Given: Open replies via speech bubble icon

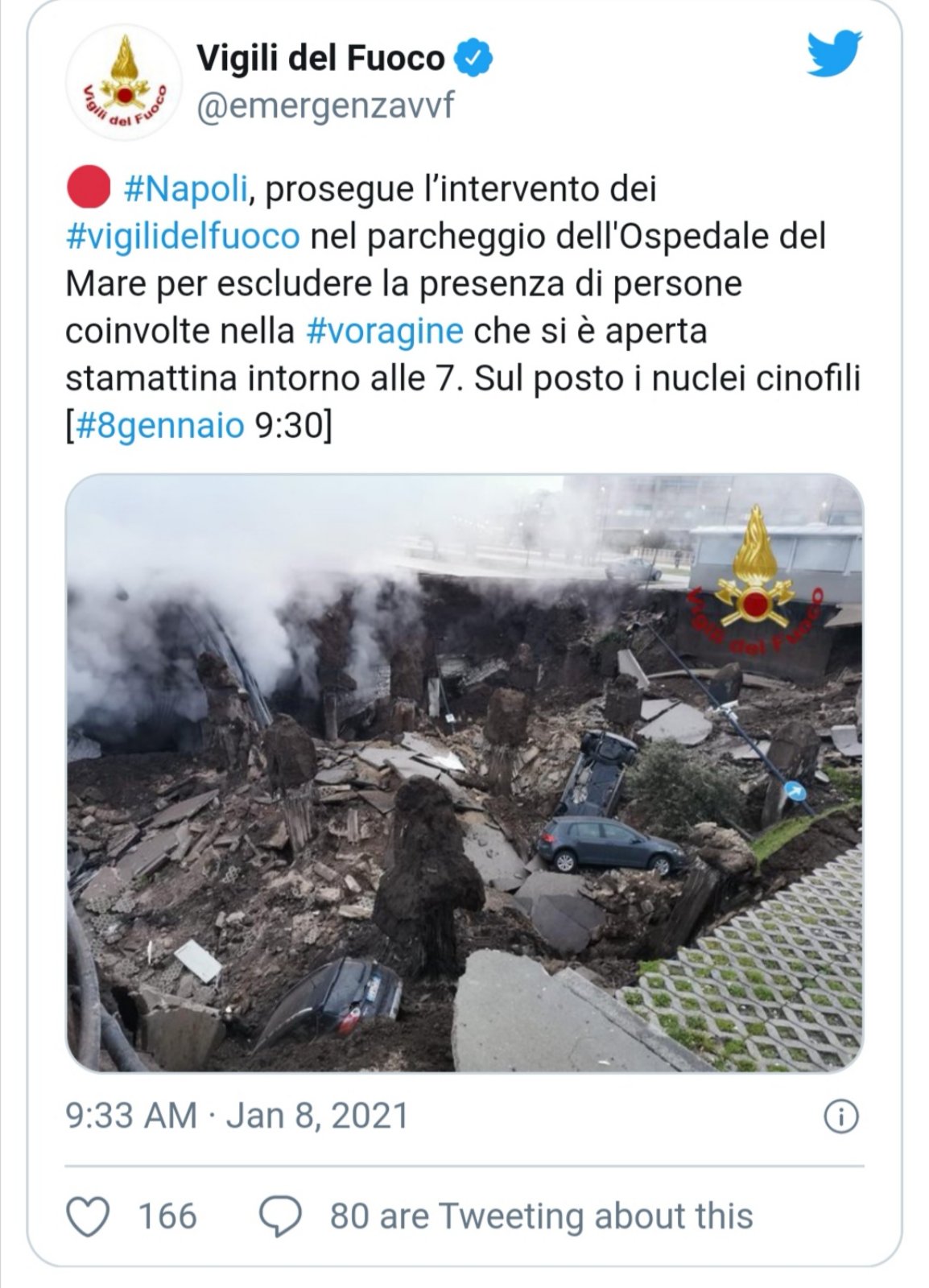Looking at the screenshot, I should coord(280,1216).
